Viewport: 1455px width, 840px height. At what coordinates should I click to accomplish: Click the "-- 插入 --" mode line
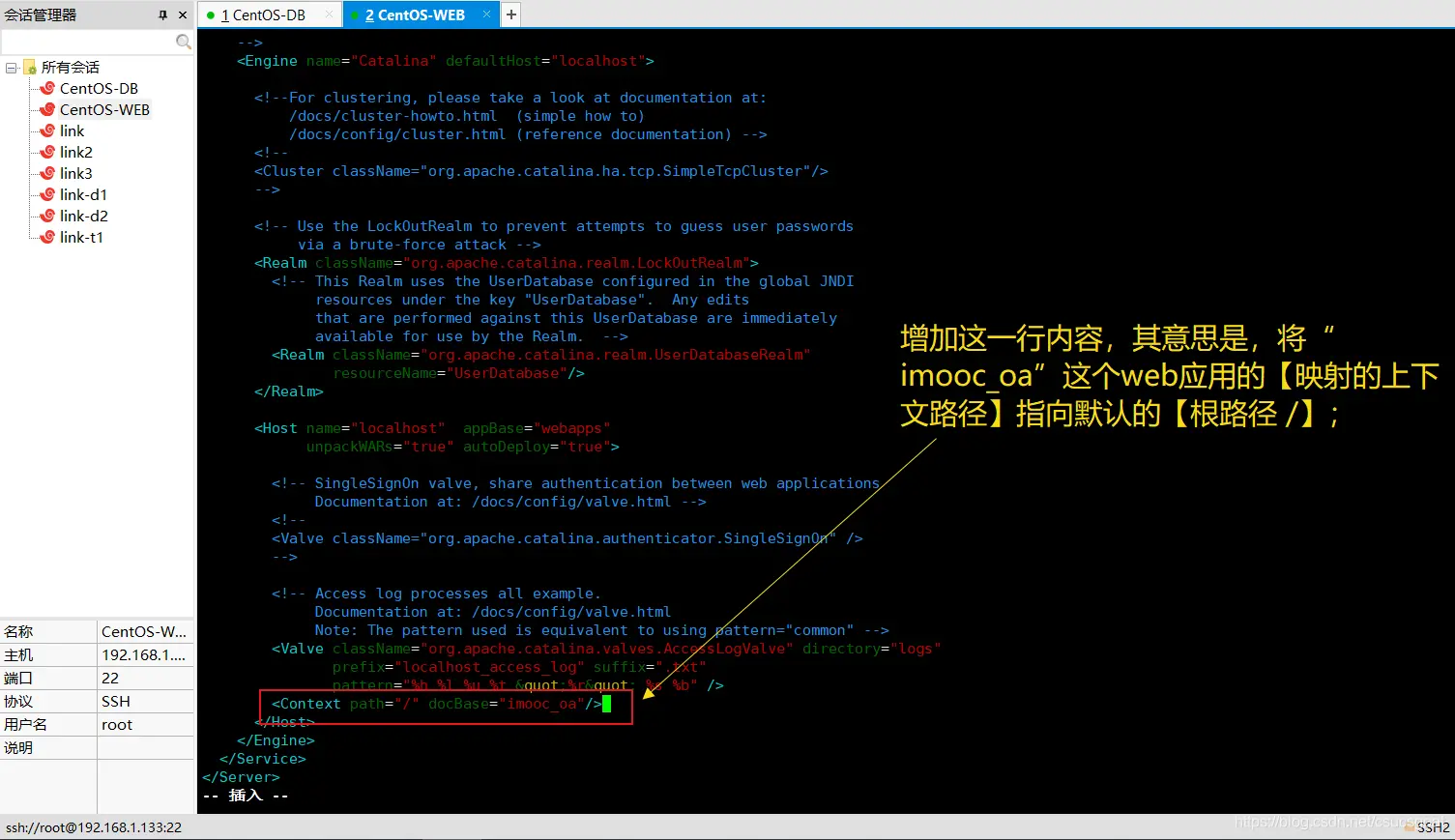click(x=246, y=796)
